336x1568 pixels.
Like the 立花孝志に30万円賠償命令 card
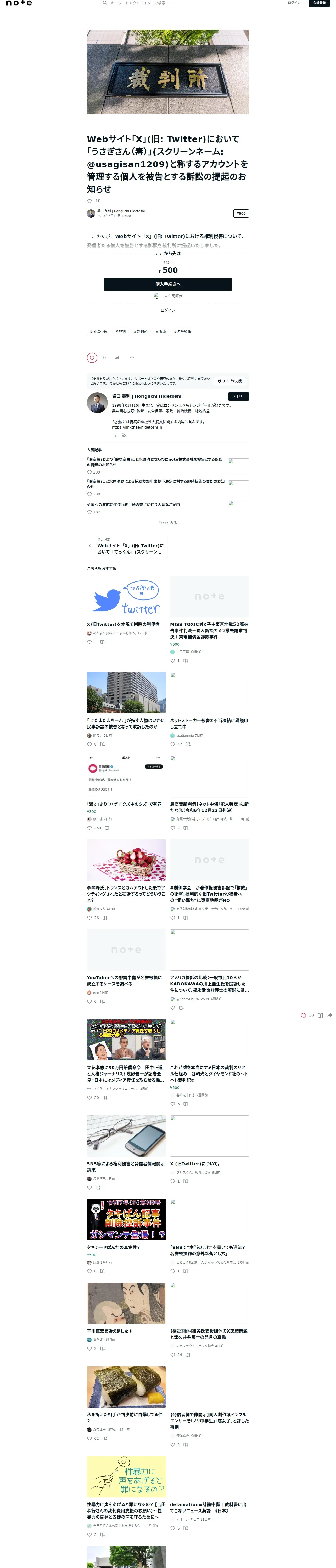(x=90, y=1098)
